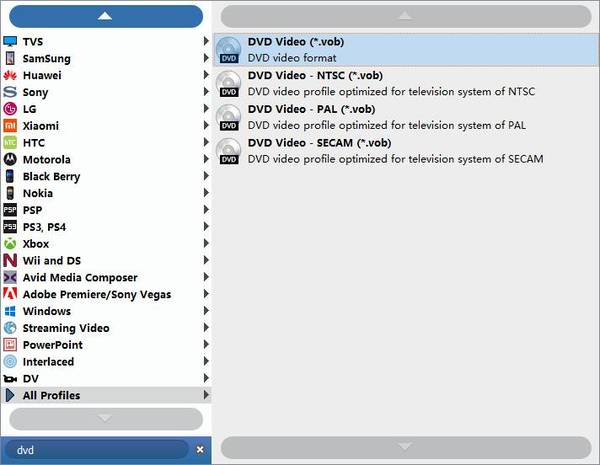This screenshot has height=465, width=600.
Task: Choose DVD Video - NTSC (*.vob) profile
Action: [x=406, y=83]
